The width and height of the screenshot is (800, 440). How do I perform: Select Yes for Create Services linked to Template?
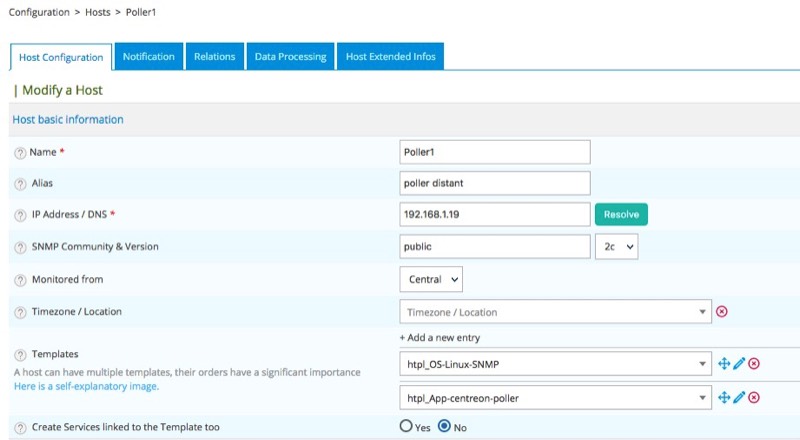pyautogui.click(x=406, y=426)
